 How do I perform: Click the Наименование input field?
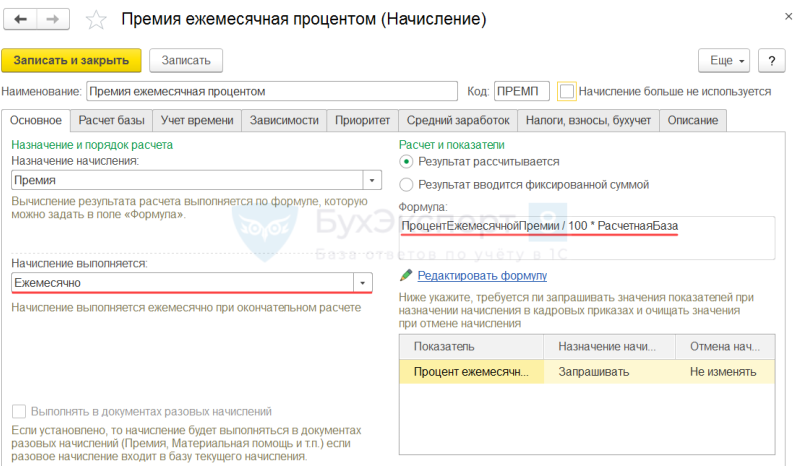272,91
